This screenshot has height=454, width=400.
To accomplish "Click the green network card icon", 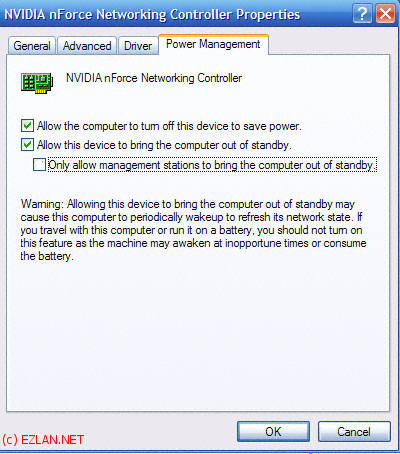I will pyautogui.click(x=37, y=83).
